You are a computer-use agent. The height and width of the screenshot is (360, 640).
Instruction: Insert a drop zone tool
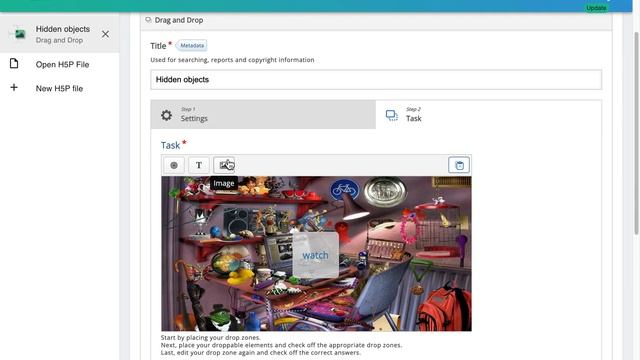(x=174, y=165)
